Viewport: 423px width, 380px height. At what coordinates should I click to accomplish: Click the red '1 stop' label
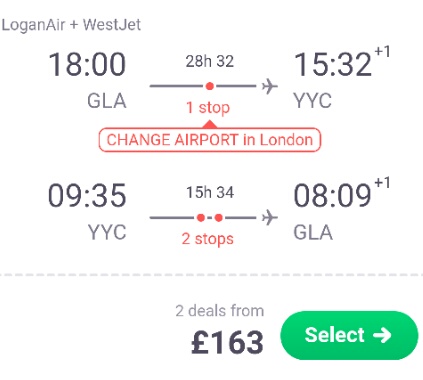(208, 108)
